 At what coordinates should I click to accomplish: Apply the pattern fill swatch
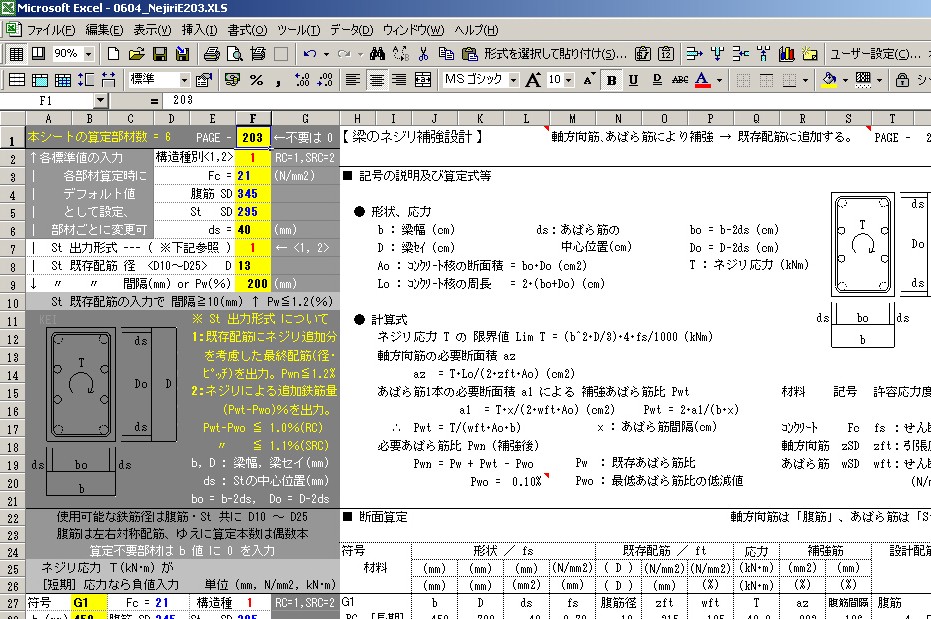coord(863,80)
